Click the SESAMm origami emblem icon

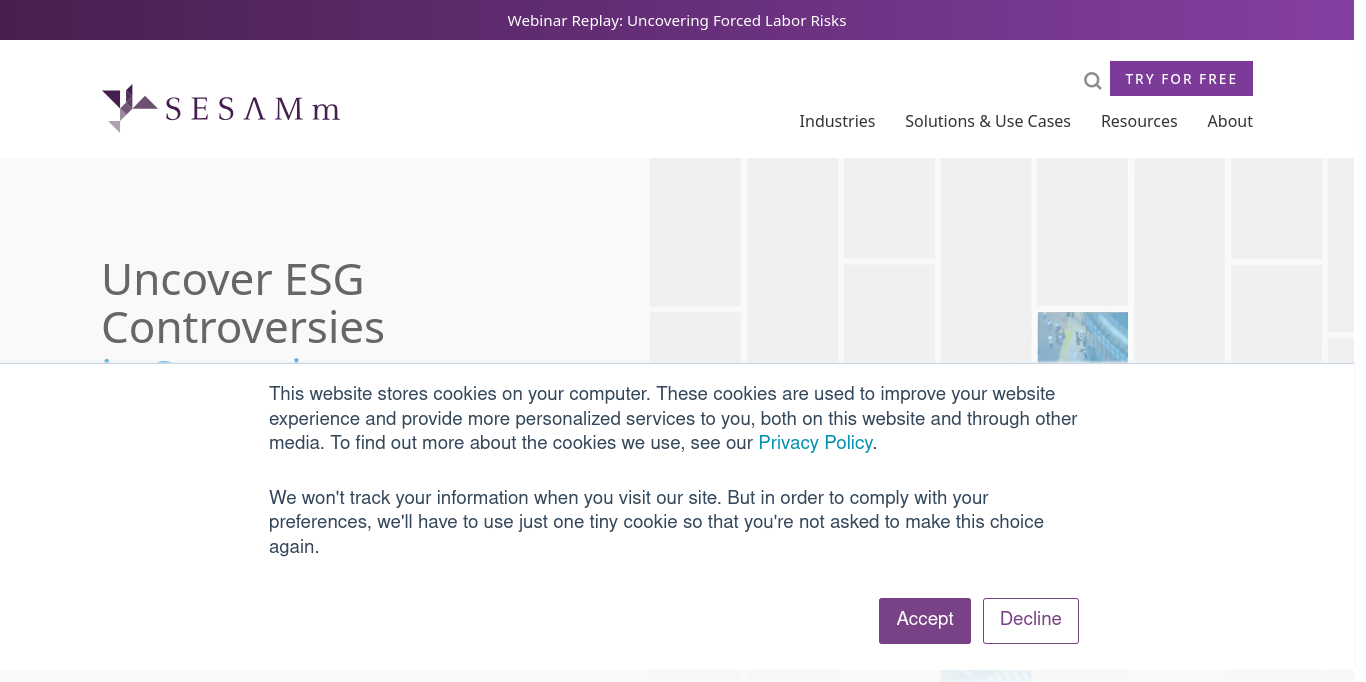[129, 107]
